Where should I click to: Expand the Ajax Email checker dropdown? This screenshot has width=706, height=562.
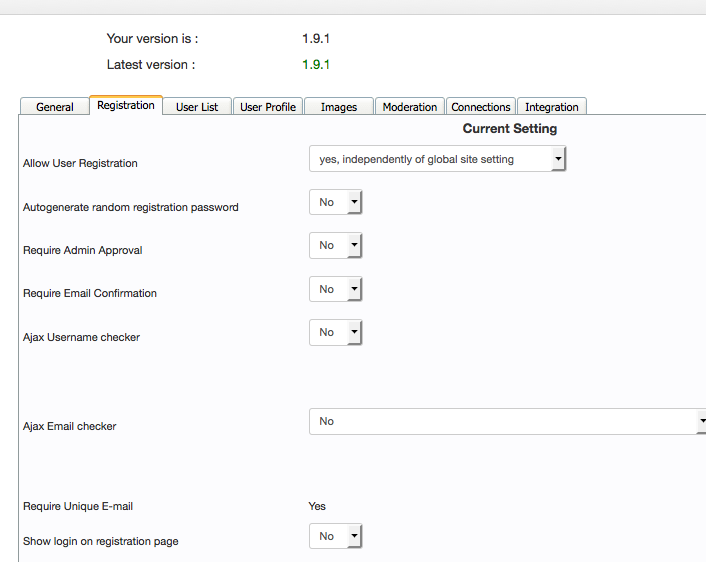pos(507,421)
